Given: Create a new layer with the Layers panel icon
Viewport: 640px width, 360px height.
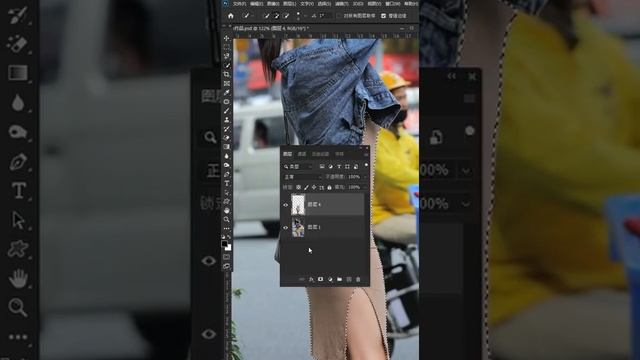Looking at the screenshot, I should click(x=349, y=280).
